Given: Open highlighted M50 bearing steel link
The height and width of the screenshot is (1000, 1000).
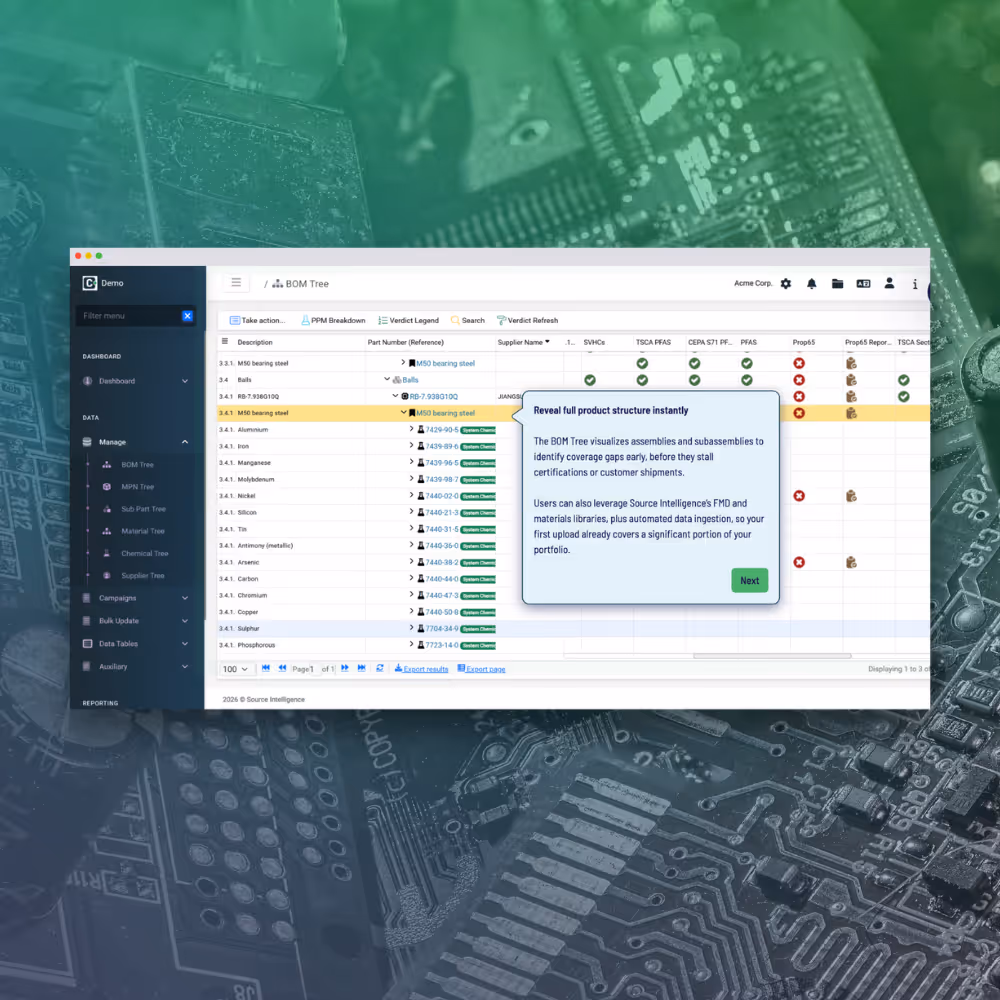Looking at the screenshot, I should click(x=445, y=413).
